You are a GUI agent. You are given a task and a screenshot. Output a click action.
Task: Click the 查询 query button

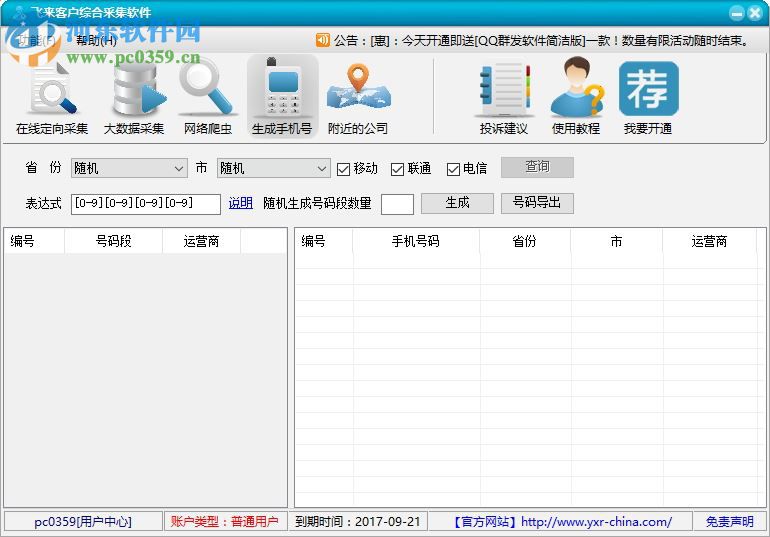[537, 167]
